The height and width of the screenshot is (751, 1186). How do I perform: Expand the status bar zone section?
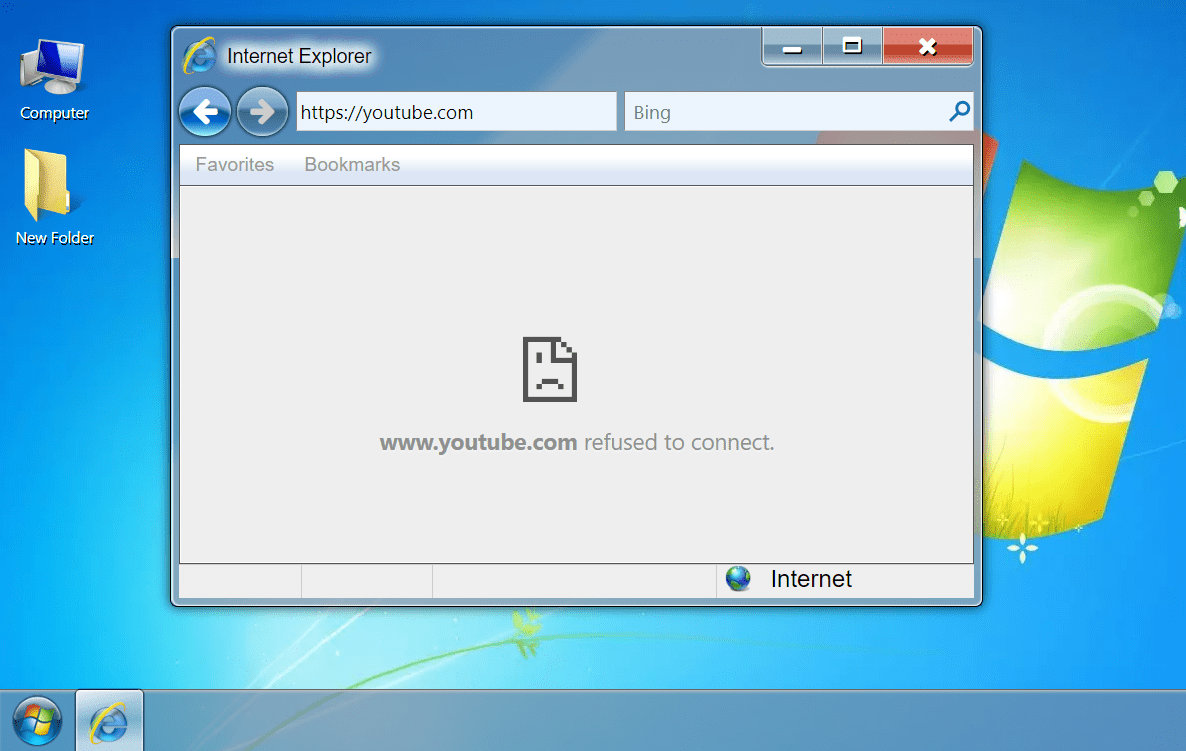click(x=845, y=578)
